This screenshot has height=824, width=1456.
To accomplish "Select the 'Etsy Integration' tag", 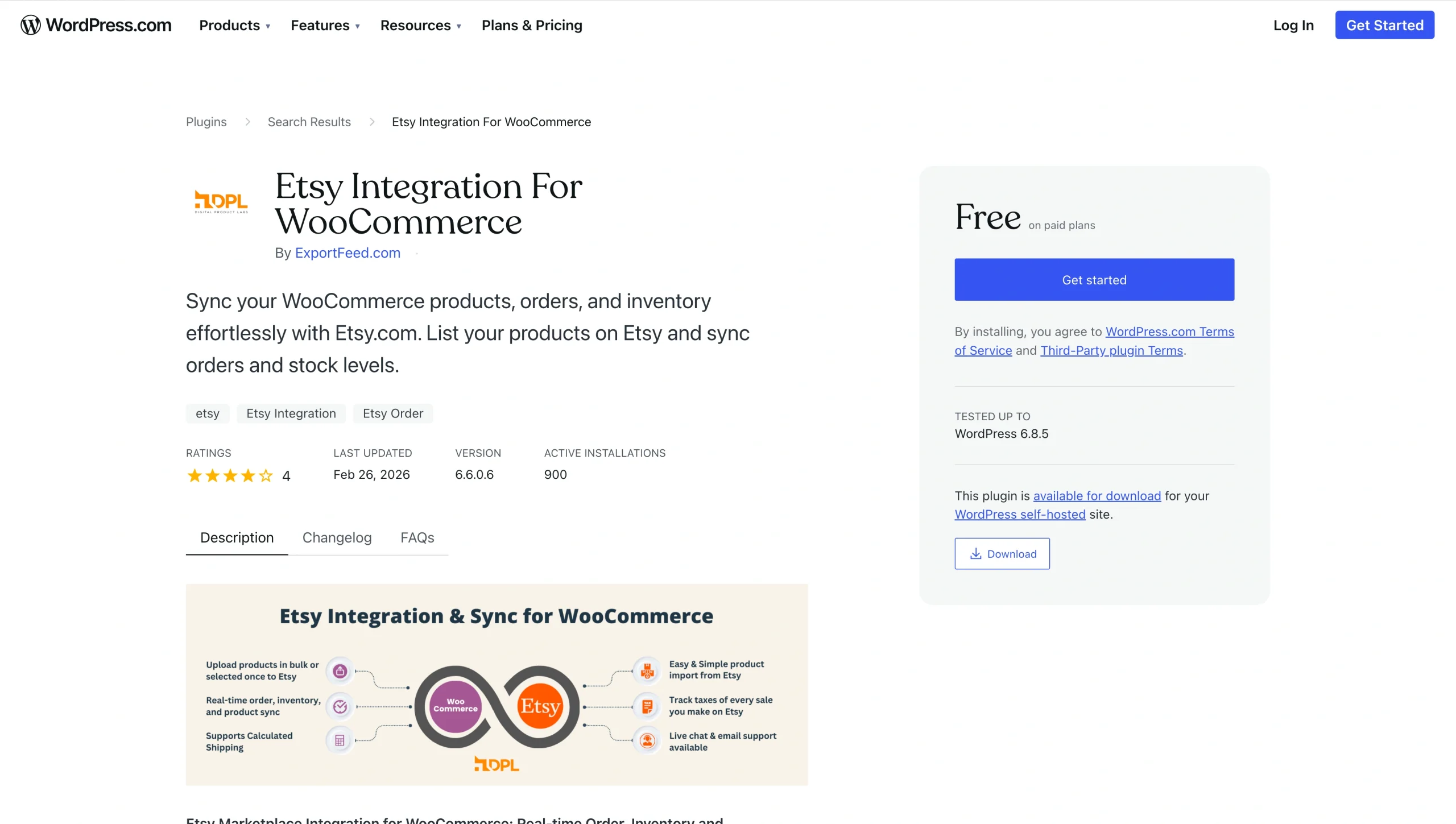I will click(291, 413).
